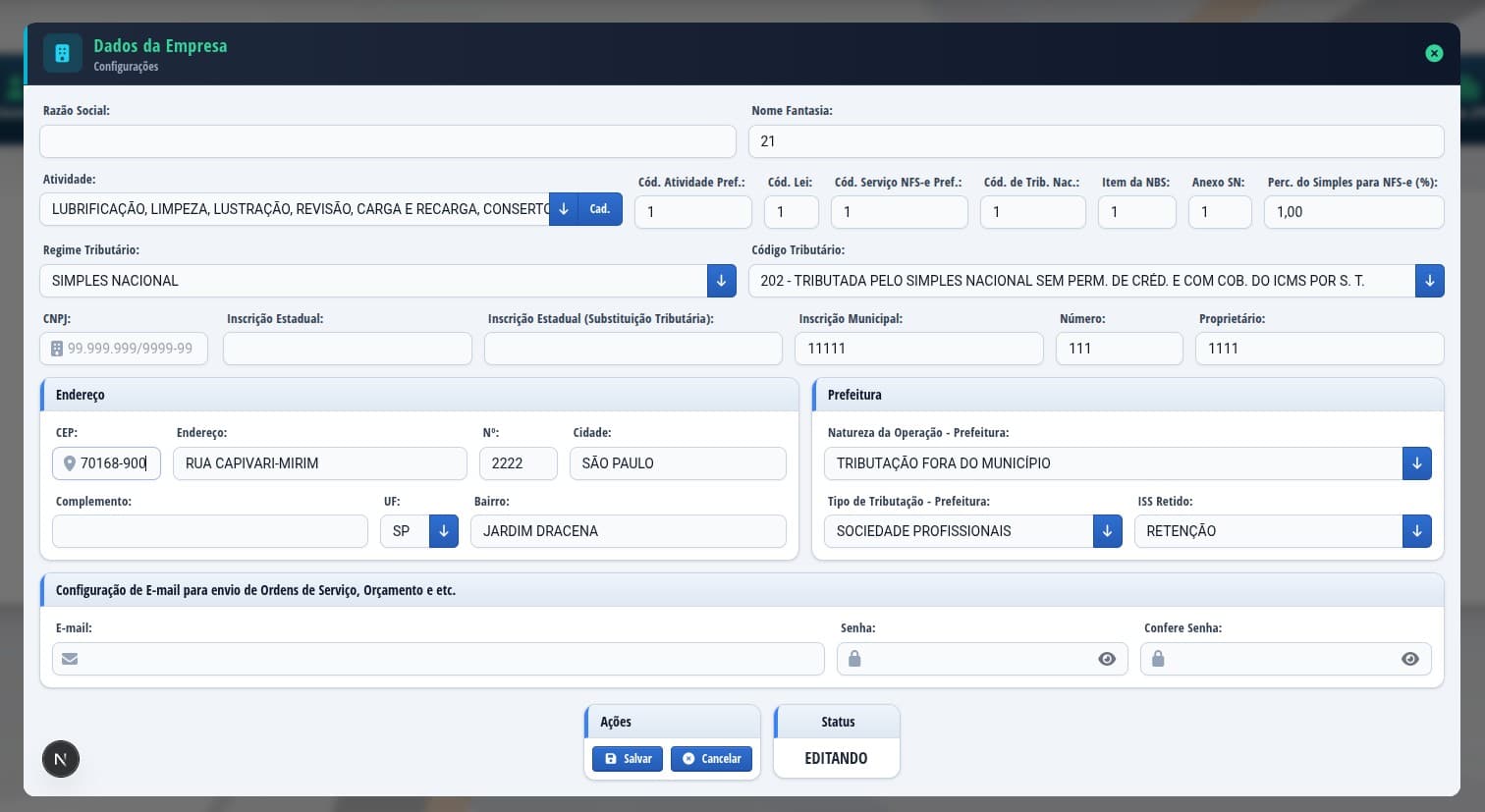Click the padlock icon in Confere Senha field

click(x=1158, y=659)
